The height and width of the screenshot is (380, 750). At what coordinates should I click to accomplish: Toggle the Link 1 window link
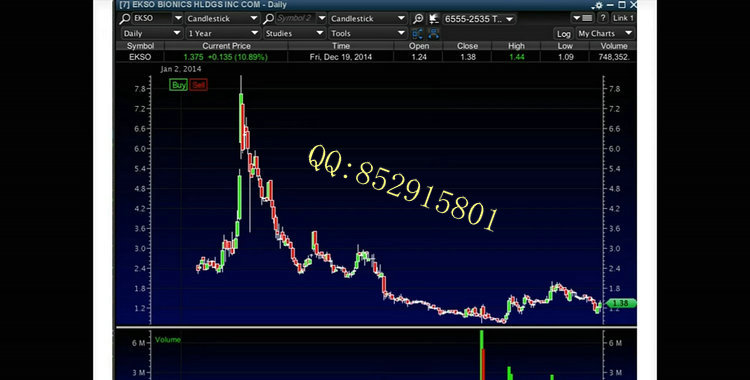(x=623, y=18)
